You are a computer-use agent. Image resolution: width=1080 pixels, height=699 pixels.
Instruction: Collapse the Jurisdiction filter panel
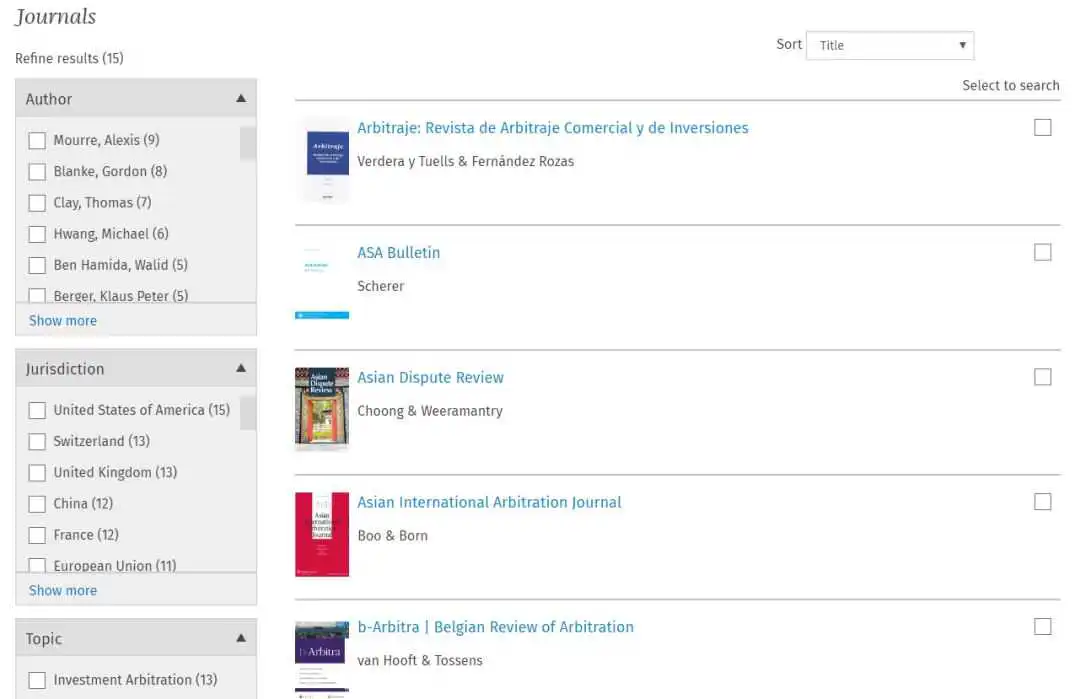click(x=241, y=368)
